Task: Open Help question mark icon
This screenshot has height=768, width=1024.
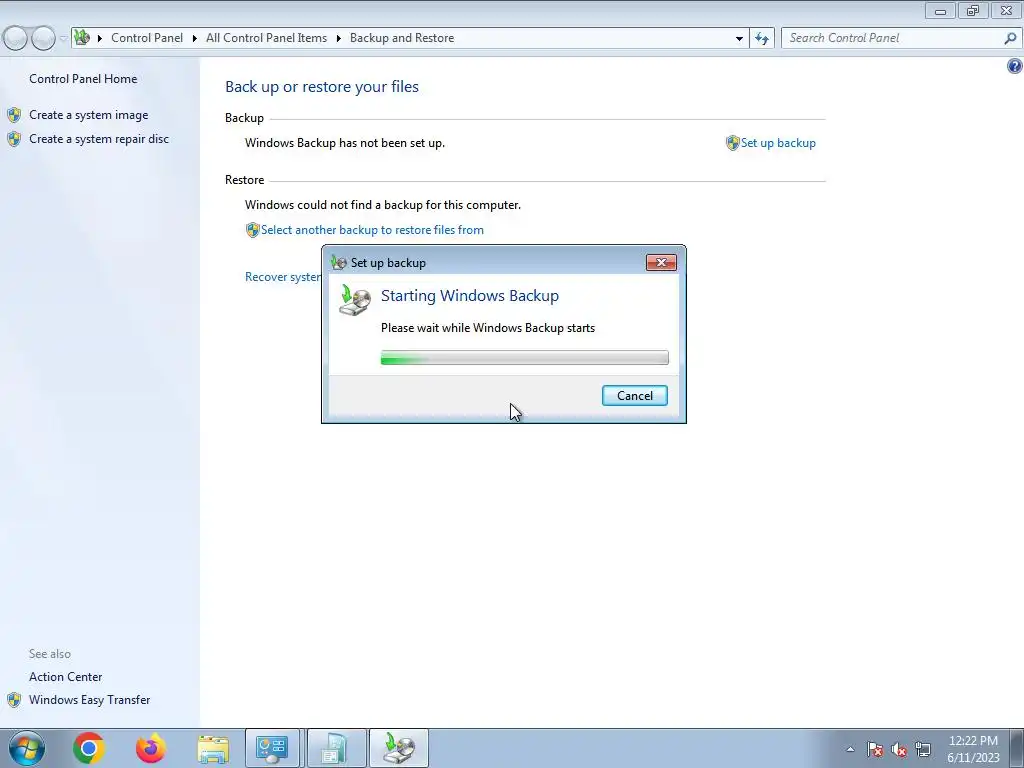Action: point(1014,66)
